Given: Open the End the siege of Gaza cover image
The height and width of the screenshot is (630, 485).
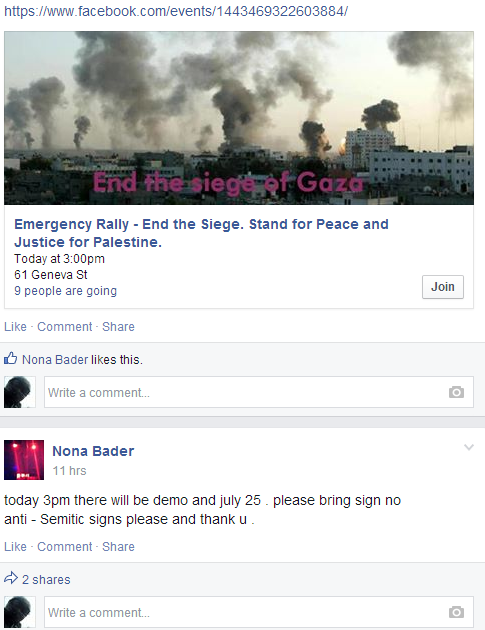Looking at the screenshot, I should (x=239, y=118).
